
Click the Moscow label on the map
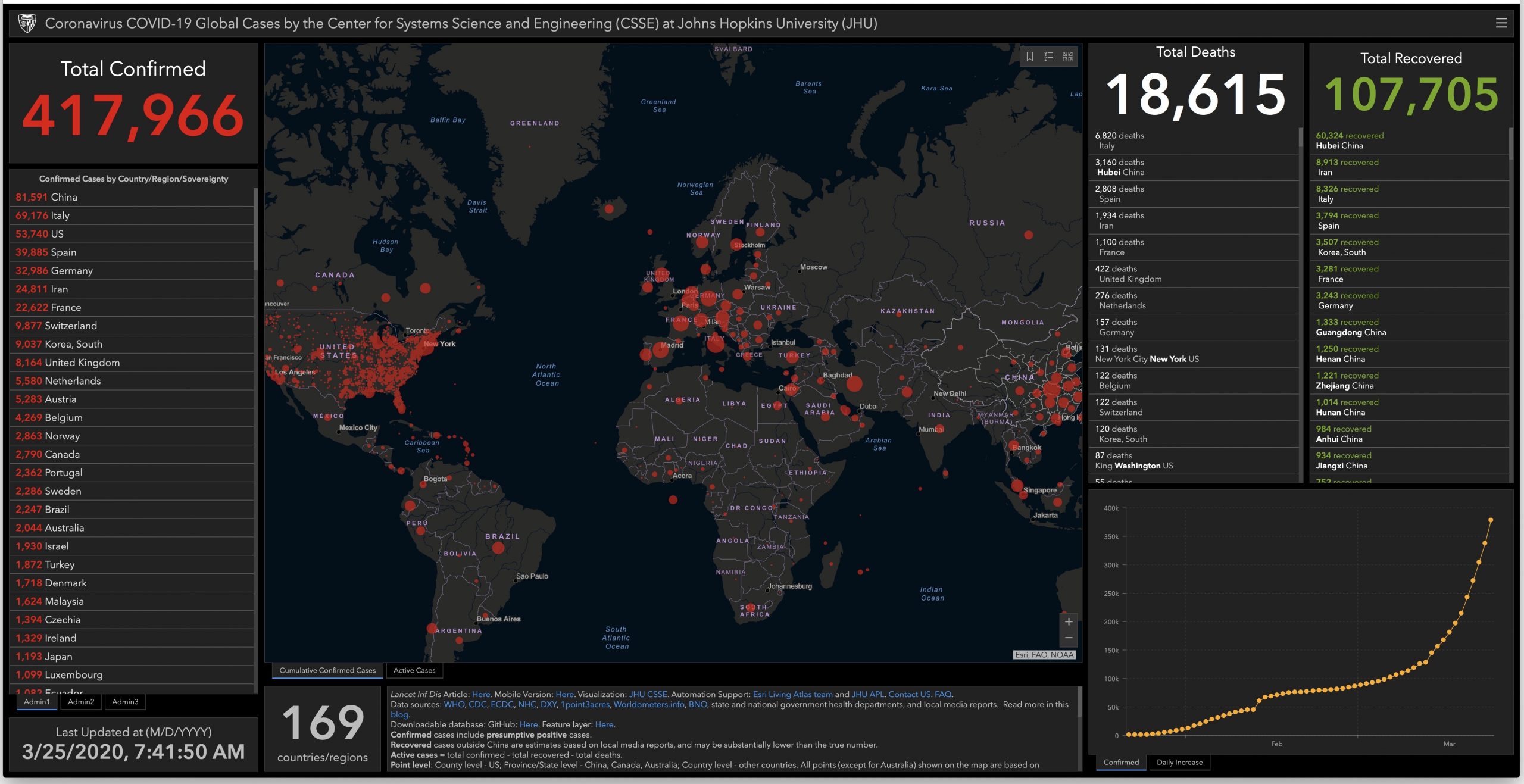click(814, 267)
